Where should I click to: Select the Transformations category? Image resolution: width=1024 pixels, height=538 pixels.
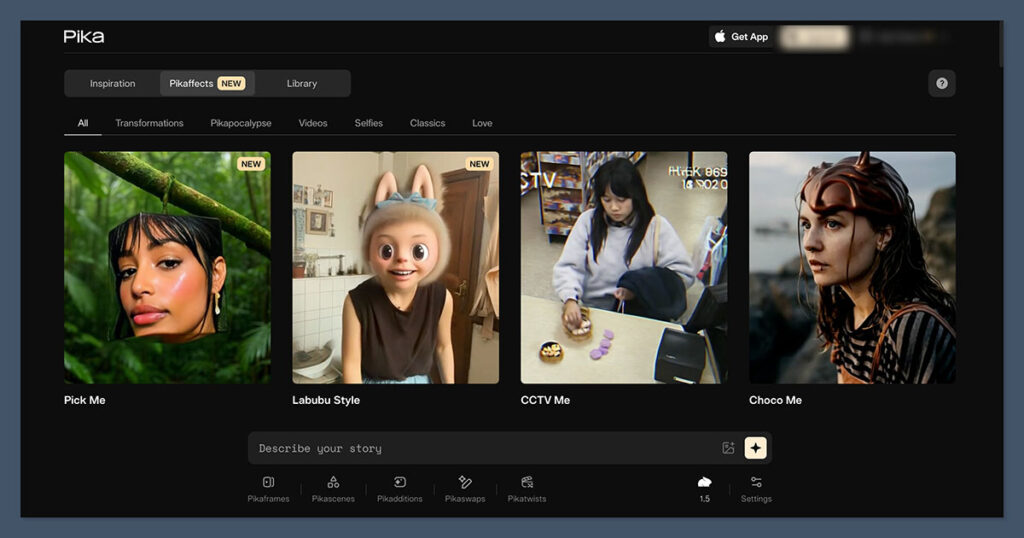click(150, 123)
